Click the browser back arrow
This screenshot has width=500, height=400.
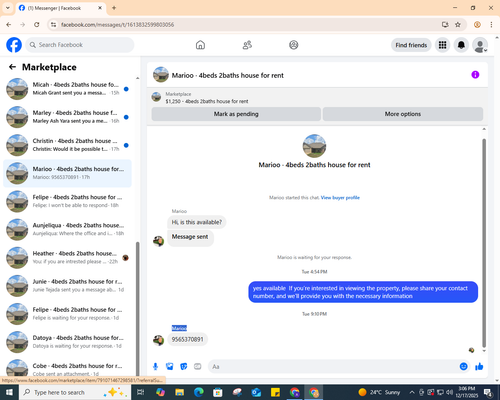coord(9,25)
